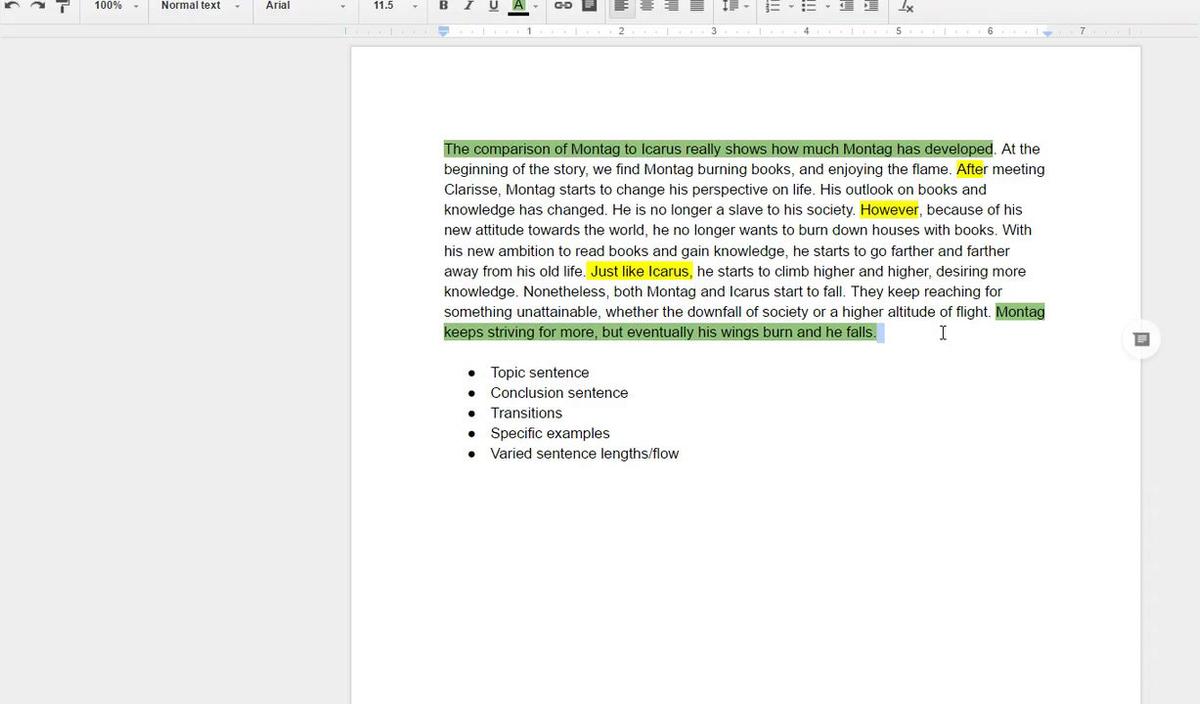Click in green-highlighted topic sentence
The width and height of the screenshot is (1200, 704).
coord(718,149)
